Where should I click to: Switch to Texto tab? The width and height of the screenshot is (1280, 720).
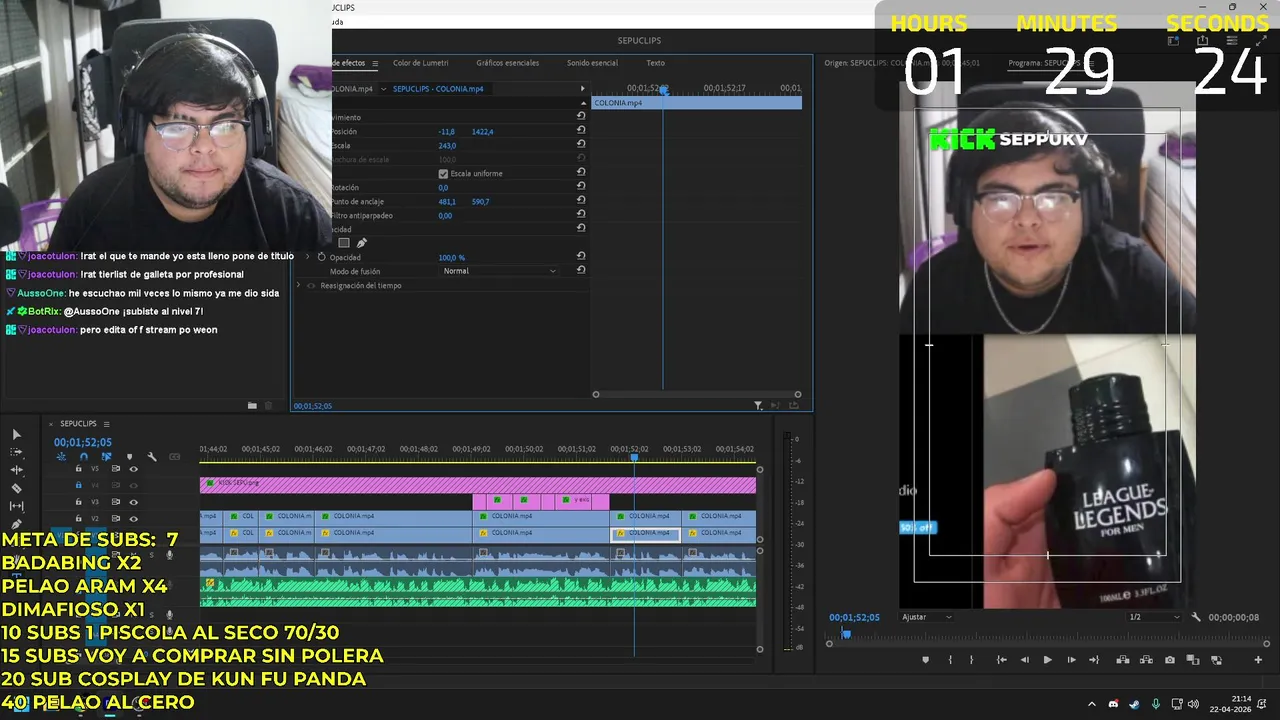click(x=655, y=63)
